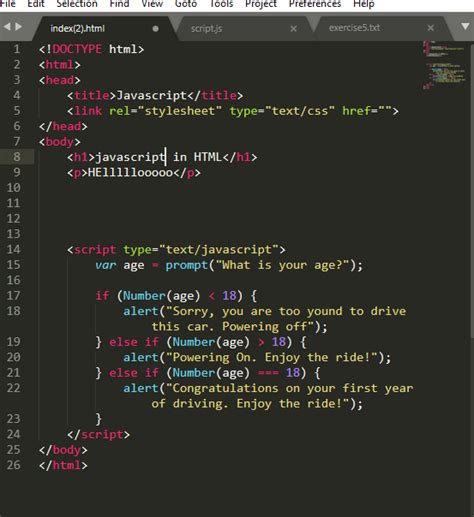
Task: Click the closing html tag on line 26
Action: click(x=63, y=465)
